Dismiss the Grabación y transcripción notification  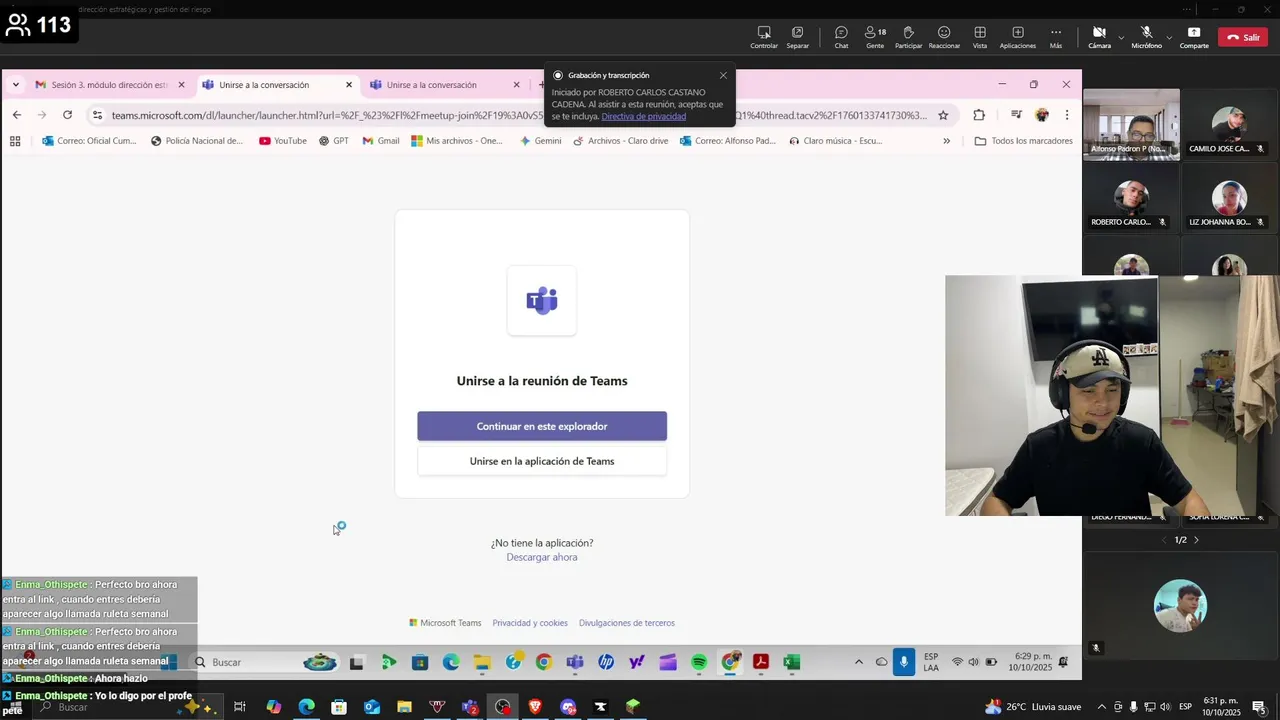pyautogui.click(x=723, y=75)
